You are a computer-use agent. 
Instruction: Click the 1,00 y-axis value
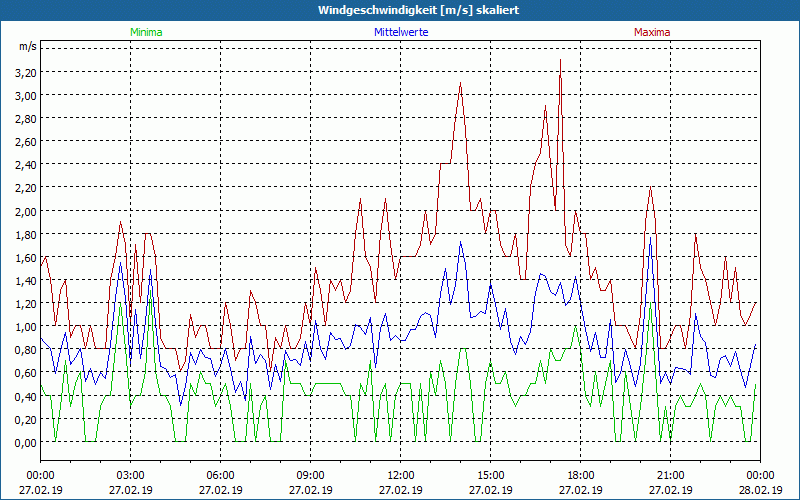tap(26, 327)
